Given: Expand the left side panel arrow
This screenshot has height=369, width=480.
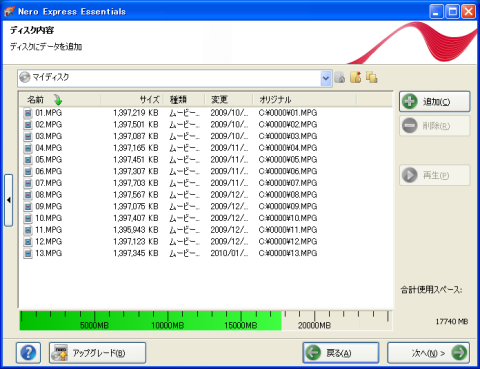Looking at the screenshot, I should pyautogui.click(x=9, y=200).
